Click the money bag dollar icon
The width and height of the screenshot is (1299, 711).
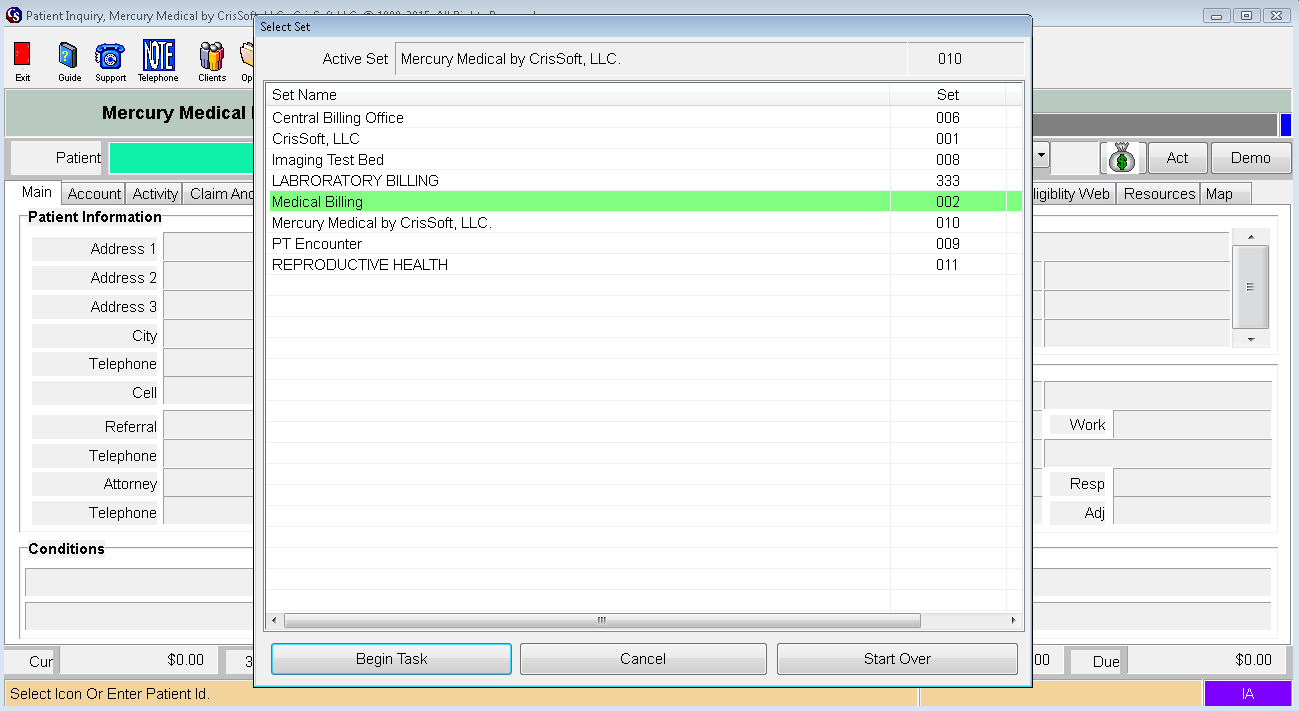click(1122, 158)
